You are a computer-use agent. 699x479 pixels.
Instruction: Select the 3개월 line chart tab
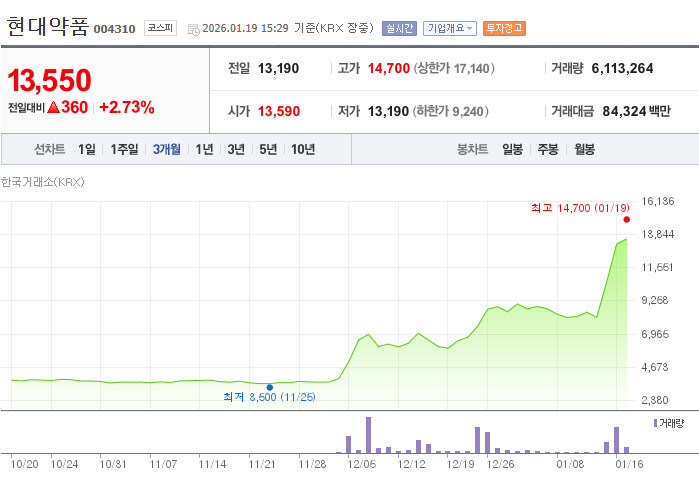pyautogui.click(x=167, y=149)
